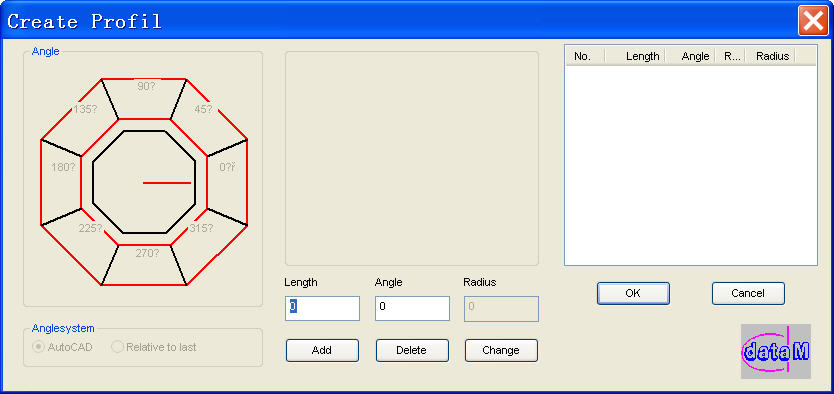
Task: Choose the AutoCAD angle system radio
Action: point(63,347)
